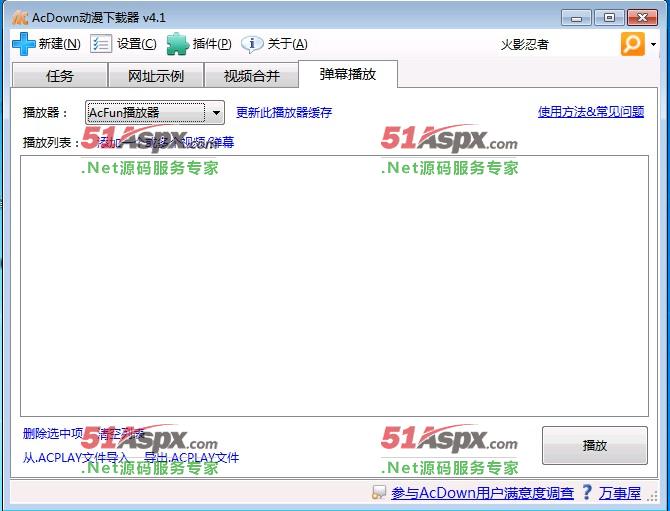Click the add video/弹幕 link beside 播放列表

166,142
